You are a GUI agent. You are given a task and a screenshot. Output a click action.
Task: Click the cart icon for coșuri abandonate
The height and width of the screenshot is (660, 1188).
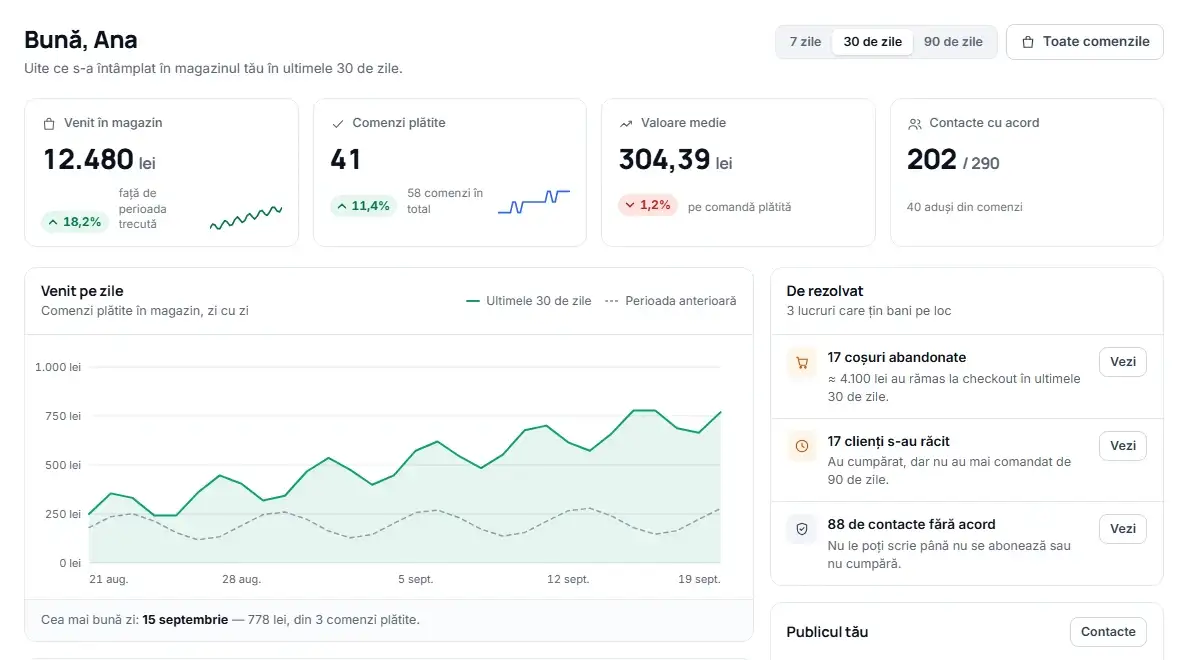(x=802, y=363)
